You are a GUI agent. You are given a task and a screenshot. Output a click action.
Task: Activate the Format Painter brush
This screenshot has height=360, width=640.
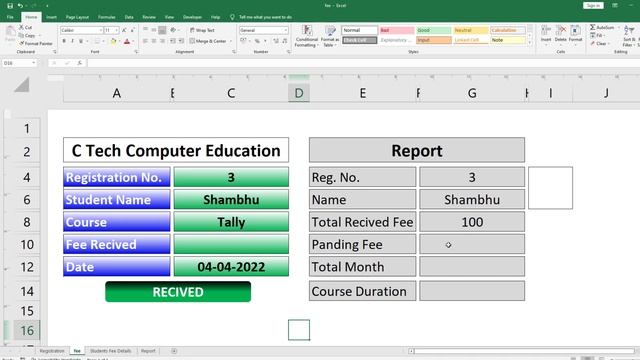pyautogui.click(x=36, y=43)
